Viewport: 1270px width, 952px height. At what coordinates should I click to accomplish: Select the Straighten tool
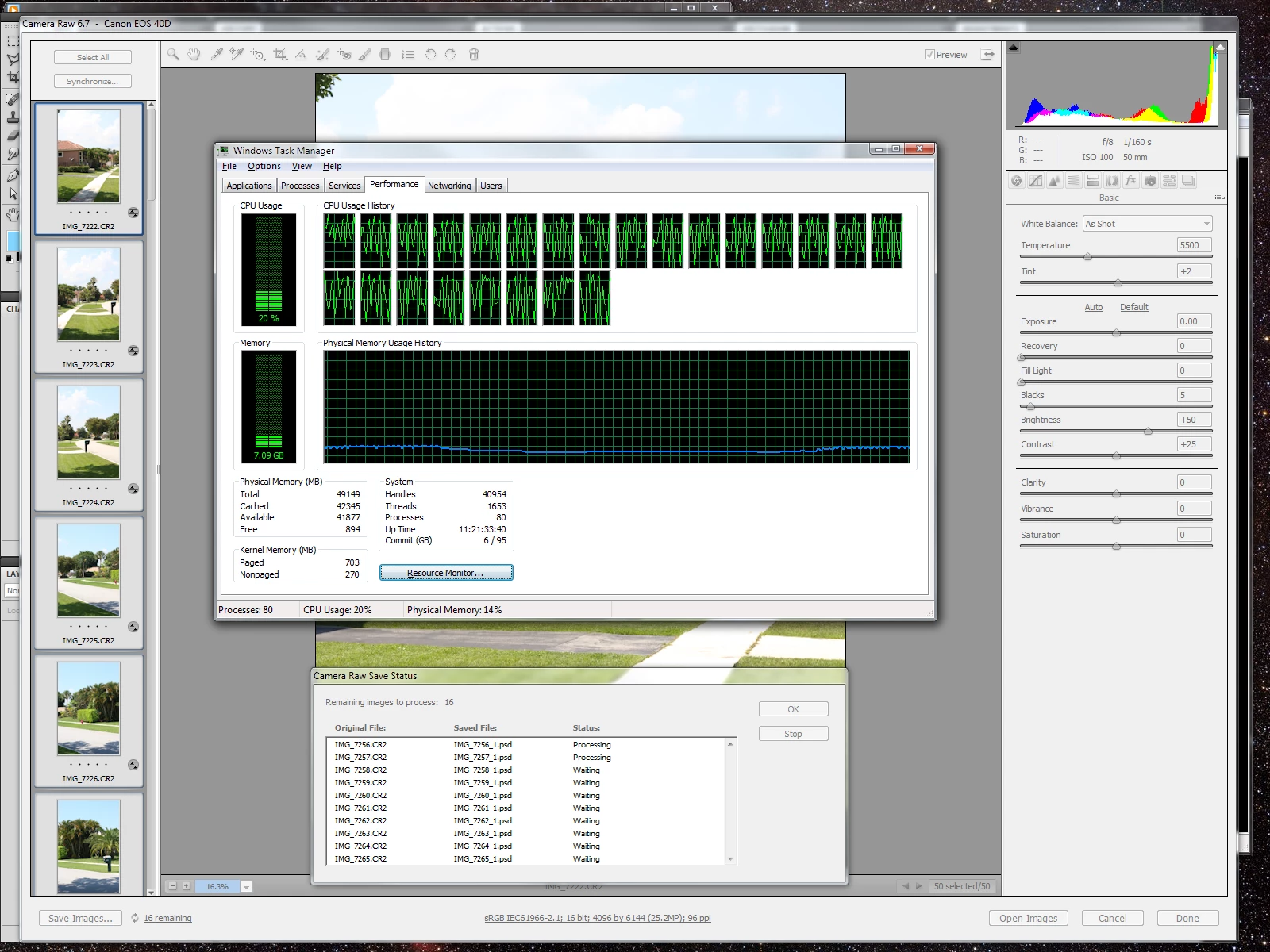[301, 55]
